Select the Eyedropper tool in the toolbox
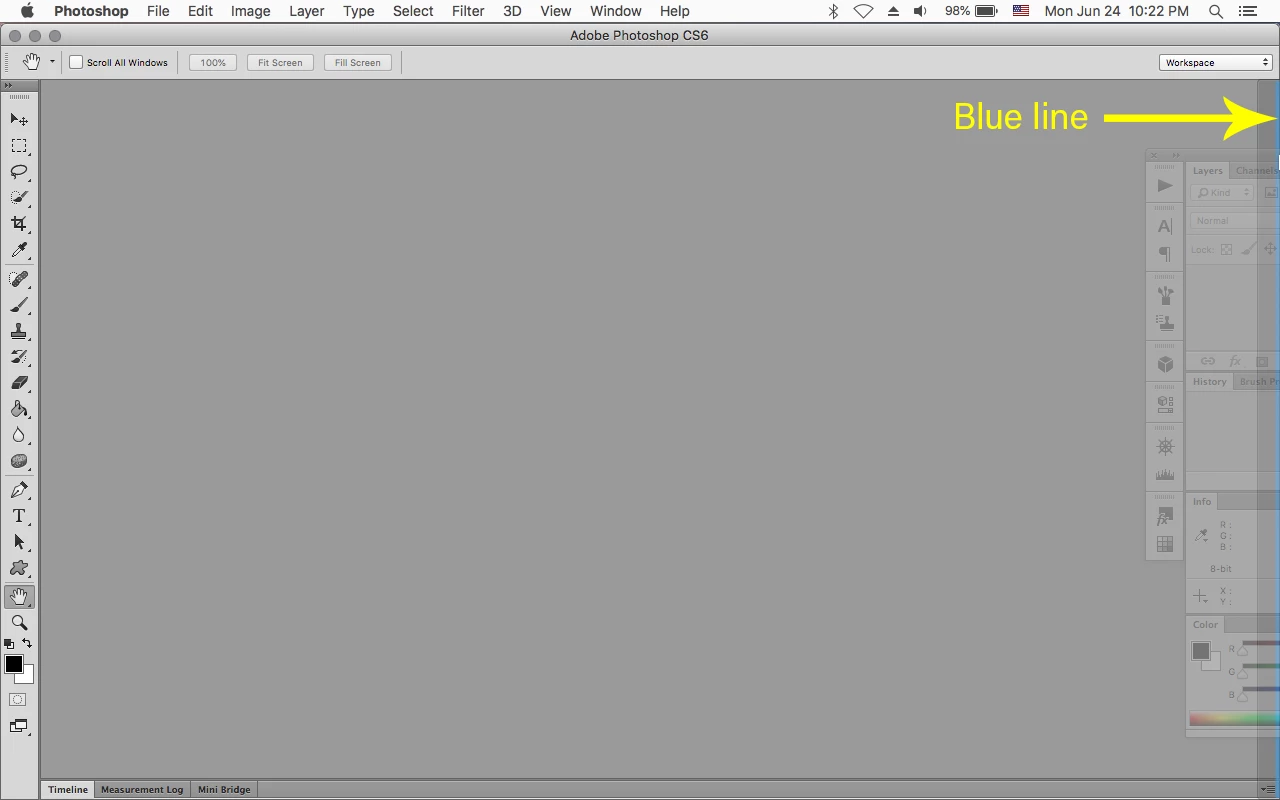 [19, 250]
